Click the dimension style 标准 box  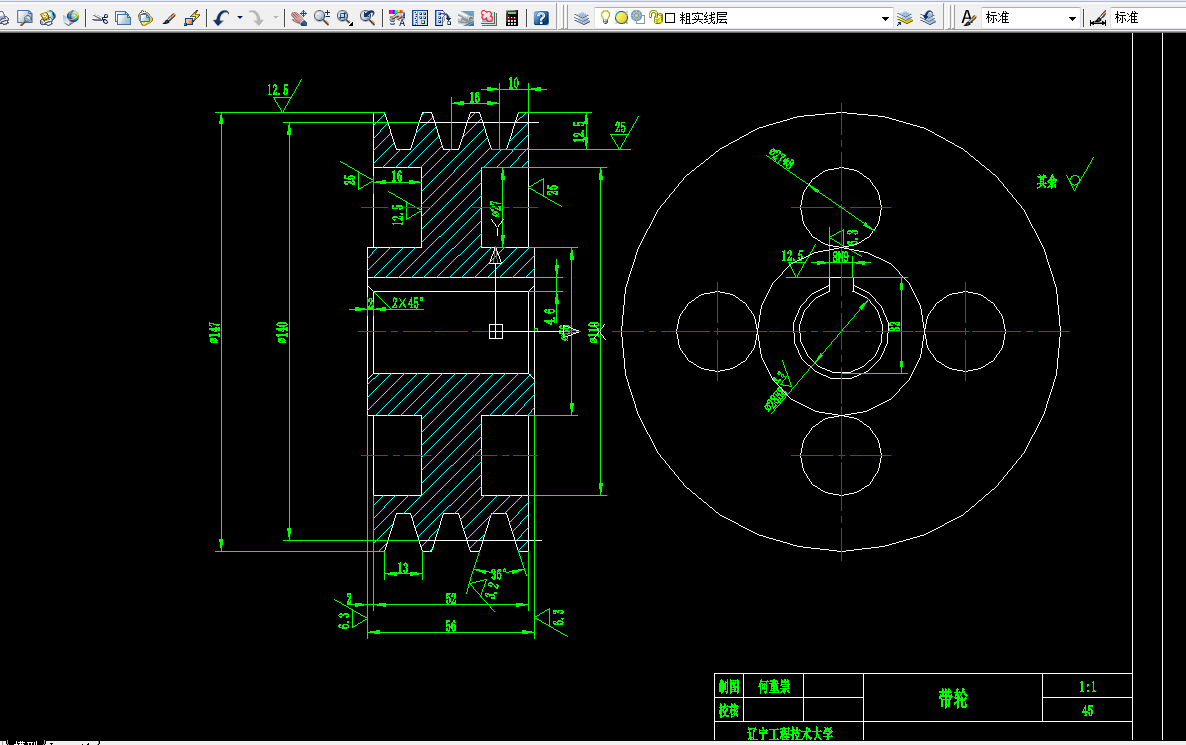[1148, 17]
